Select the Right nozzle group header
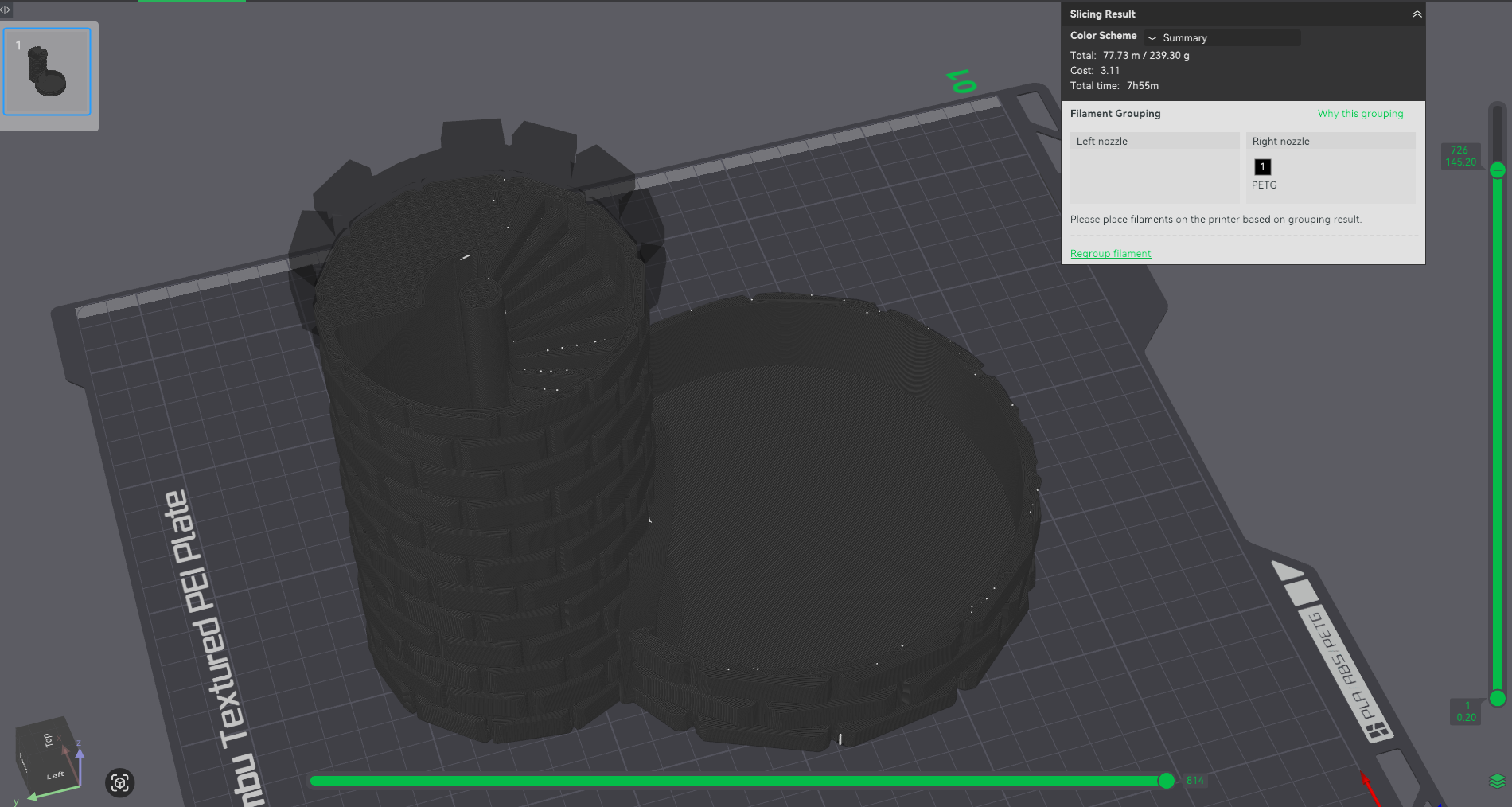The height and width of the screenshot is (807, 1512). tap(1331, 141)
